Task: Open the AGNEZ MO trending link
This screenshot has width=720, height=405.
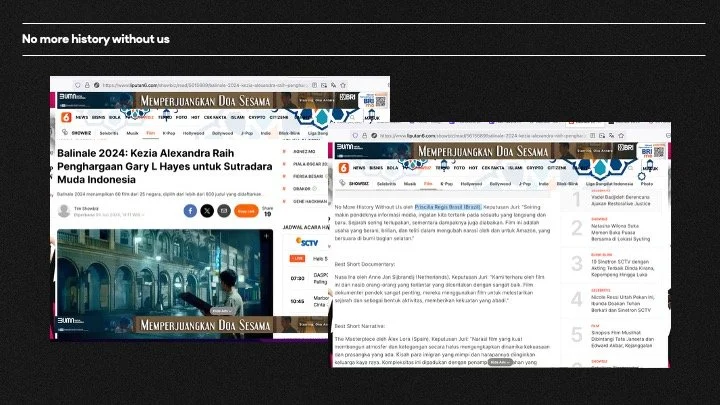Action: tap(304, 152)
